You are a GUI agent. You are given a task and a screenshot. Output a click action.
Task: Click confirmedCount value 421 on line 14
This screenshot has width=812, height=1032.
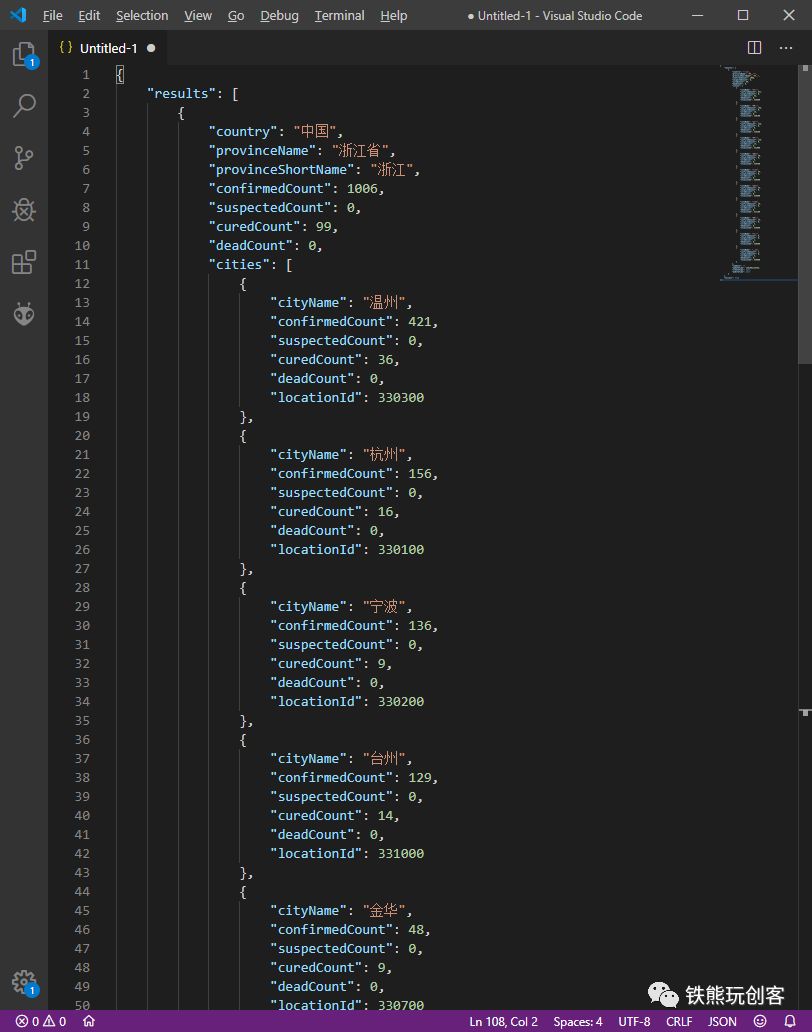(x=419, y=322)
